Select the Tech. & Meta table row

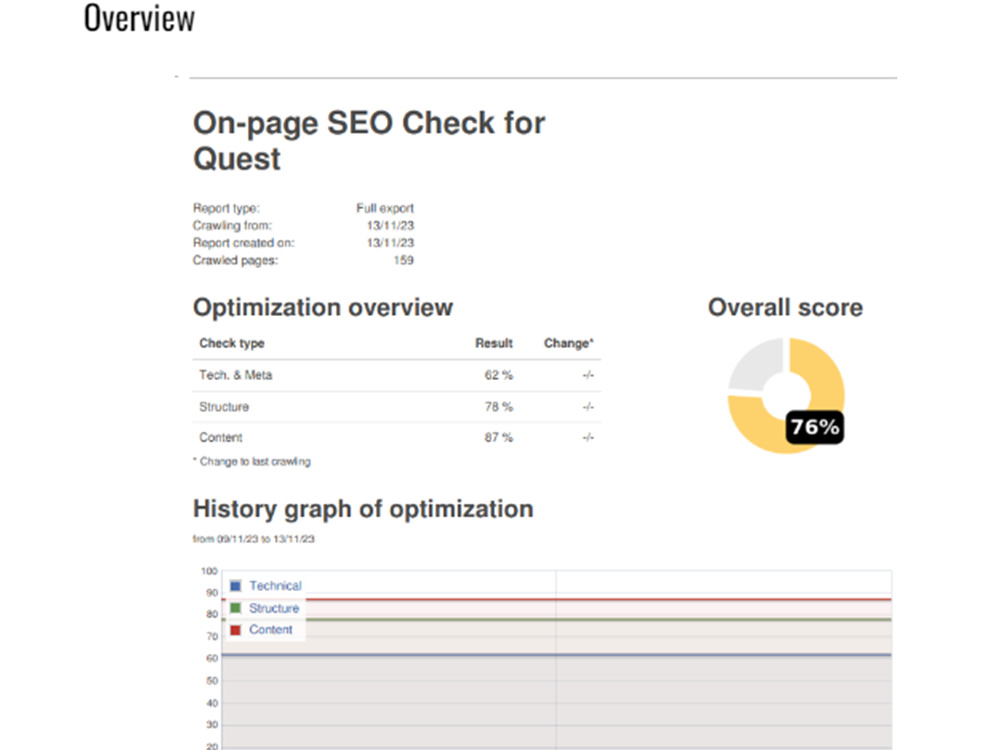[397, 375]
